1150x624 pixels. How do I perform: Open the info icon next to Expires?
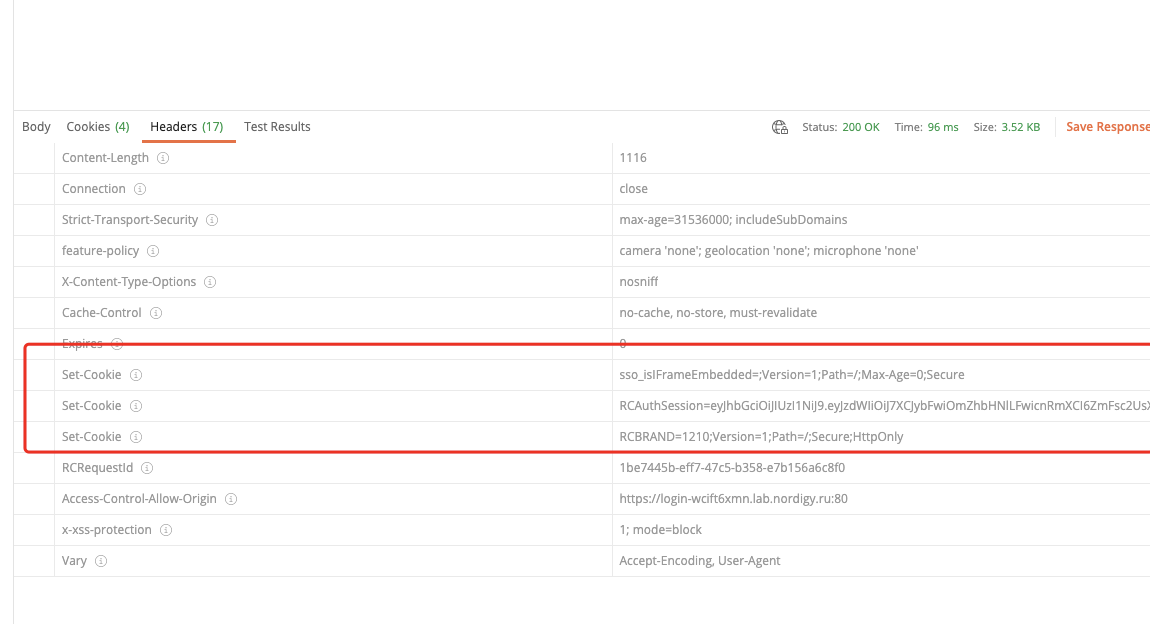[x=117, y=343]
